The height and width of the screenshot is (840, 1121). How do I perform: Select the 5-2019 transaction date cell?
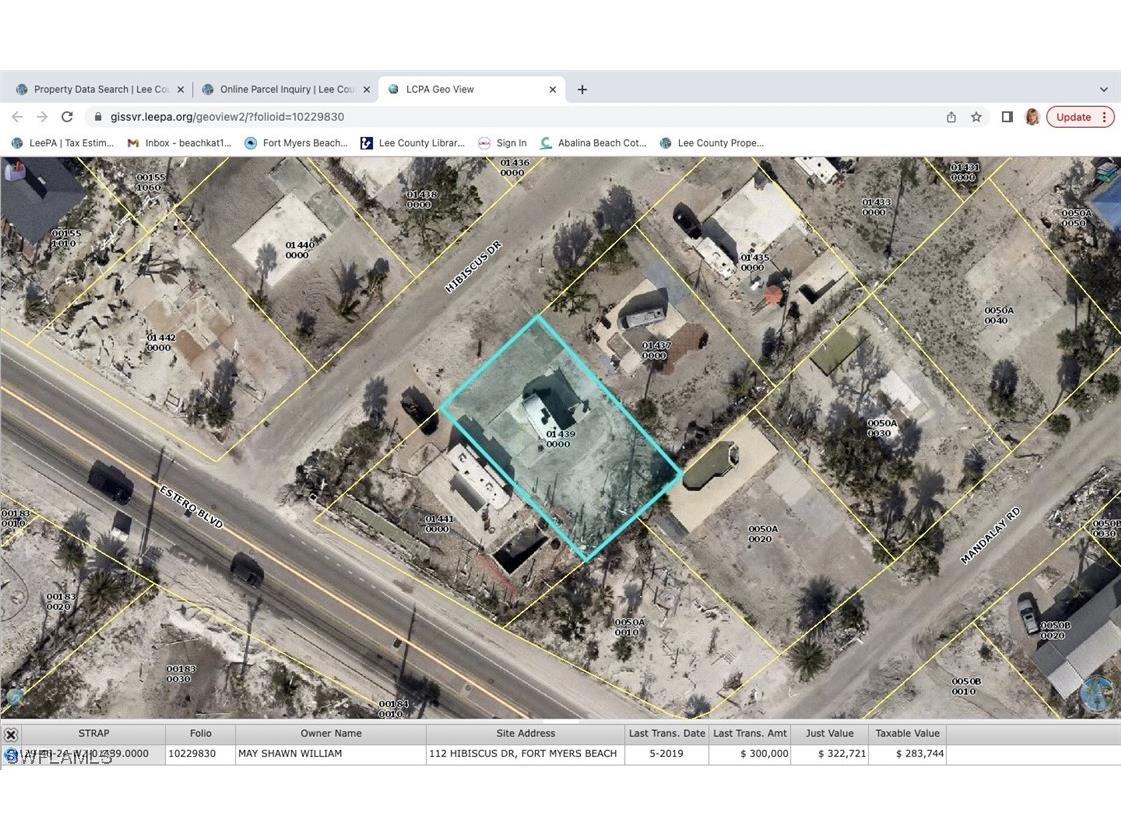pyautogui.click(x=667, y=753)
